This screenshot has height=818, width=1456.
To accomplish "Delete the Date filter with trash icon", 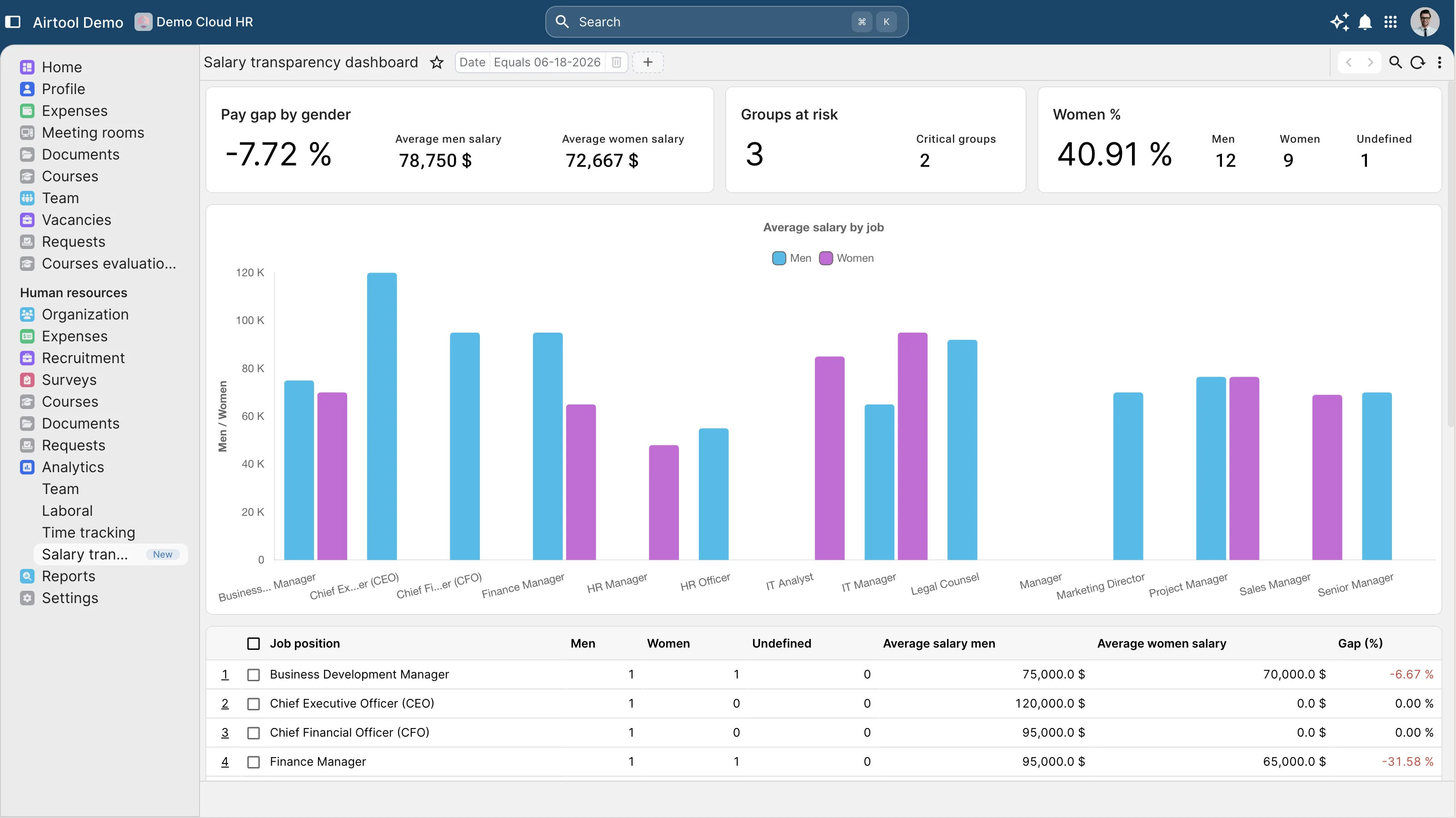I will click(x=617, y=62).
